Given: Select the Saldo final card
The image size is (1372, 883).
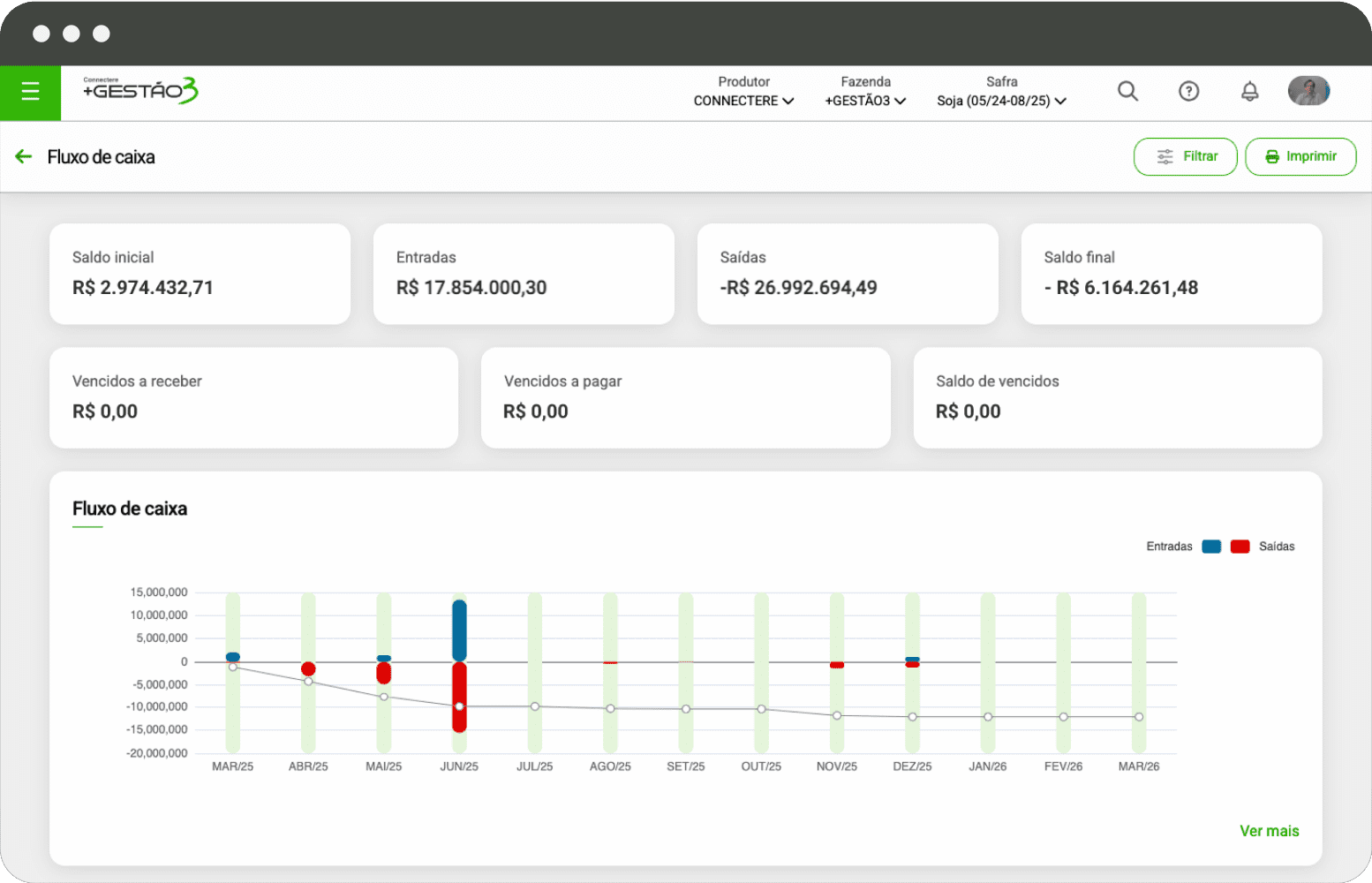Looking at the screenshot, I should click(1171, 274).
